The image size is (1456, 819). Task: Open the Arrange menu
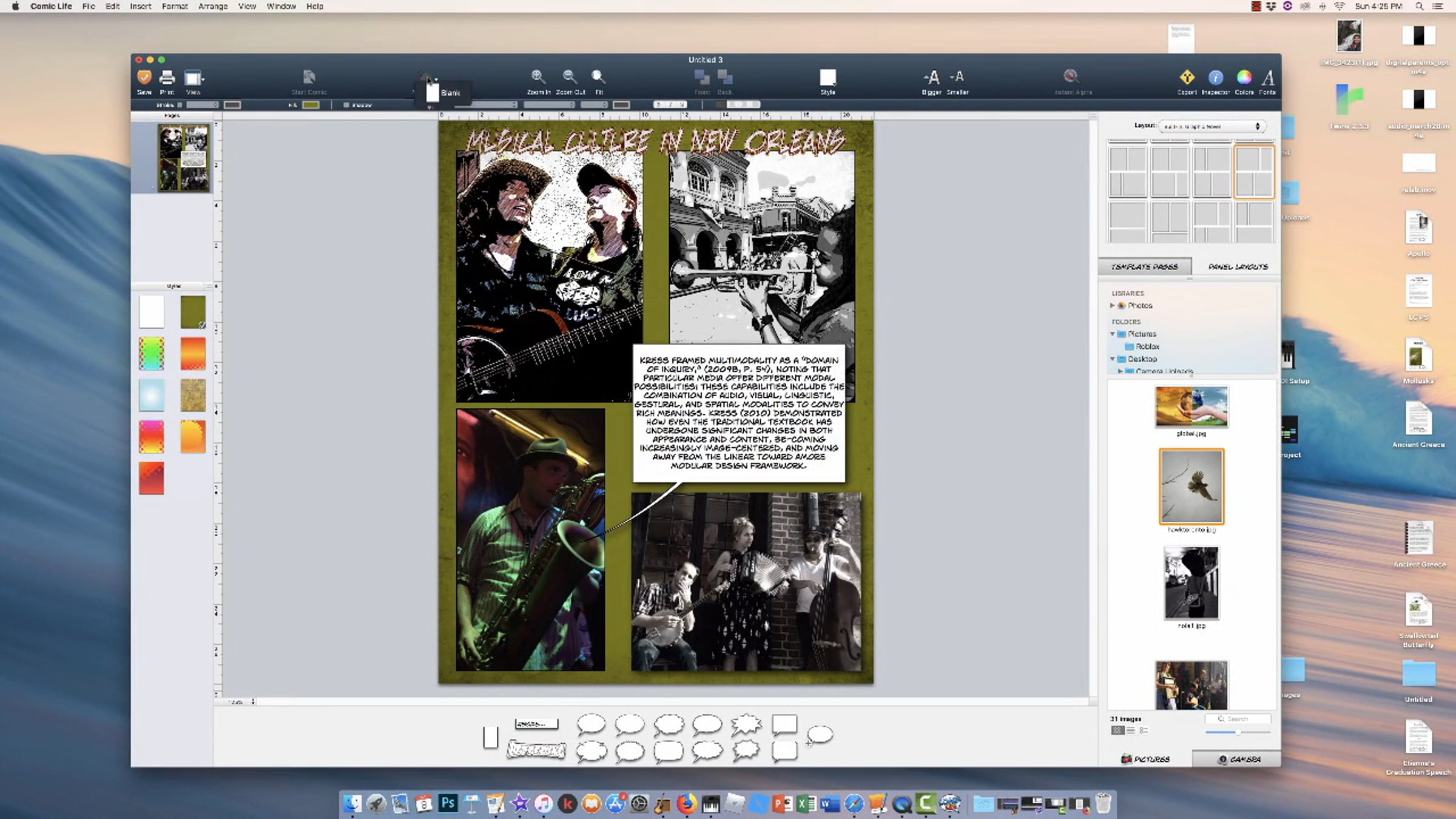tap(213, 6)
